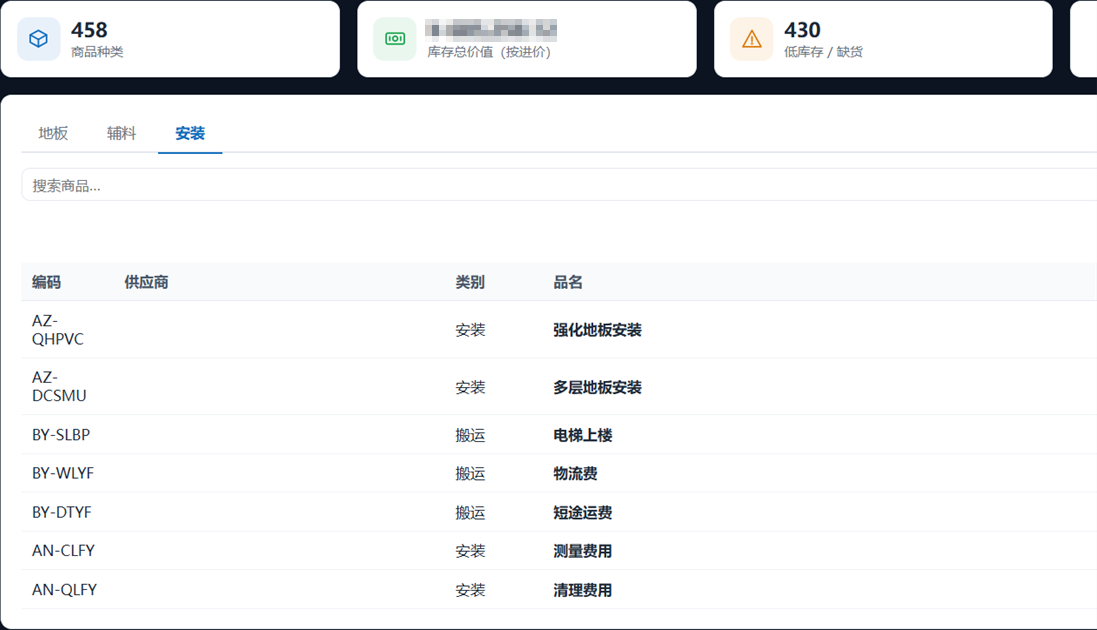This screenshot has width=1097, height=630.
Task: Click 搬运 category in BY-SLBP row
Action: pyautogui.click(x=470, y=435)
